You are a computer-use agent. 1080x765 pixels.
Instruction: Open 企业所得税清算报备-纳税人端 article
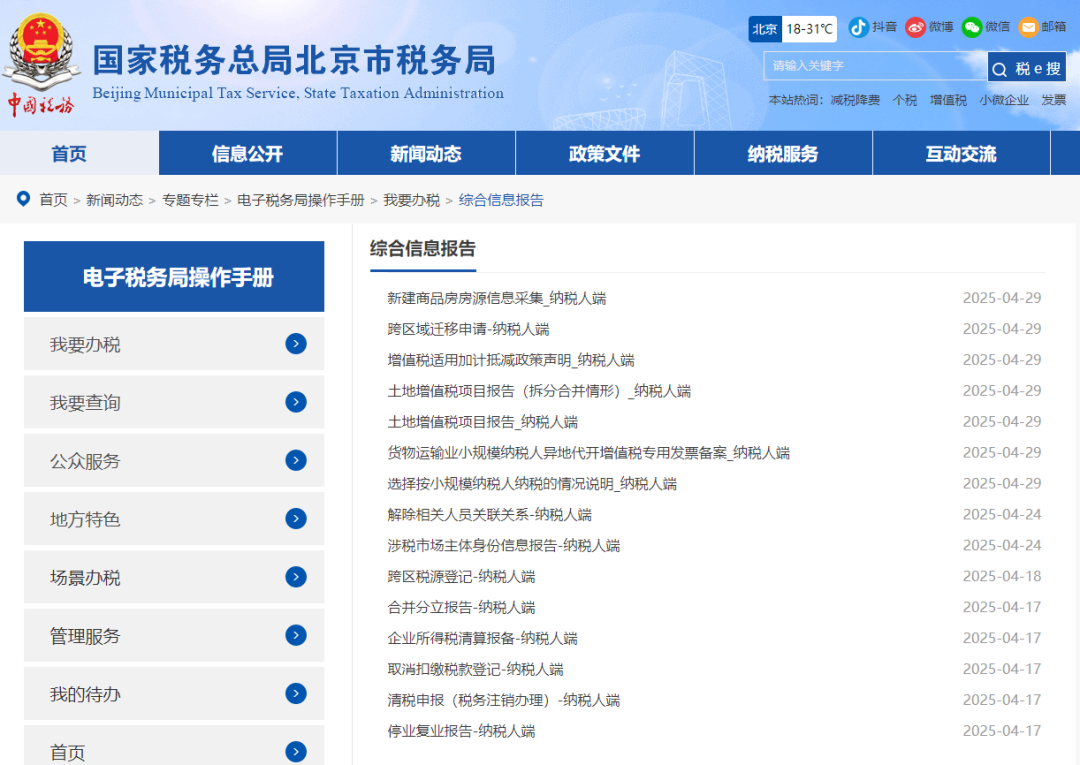pos(482,638)
